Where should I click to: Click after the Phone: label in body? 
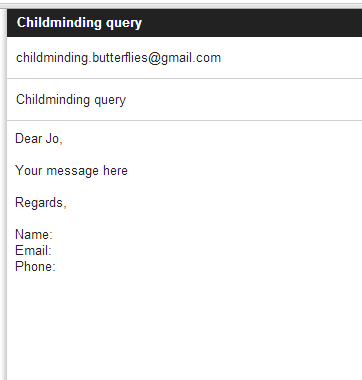pos(58,266)
